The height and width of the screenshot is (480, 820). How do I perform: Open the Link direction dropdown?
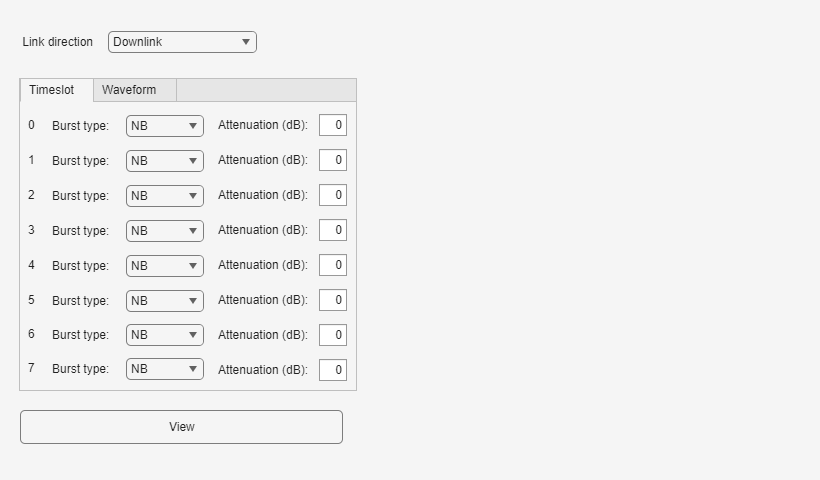182,42
